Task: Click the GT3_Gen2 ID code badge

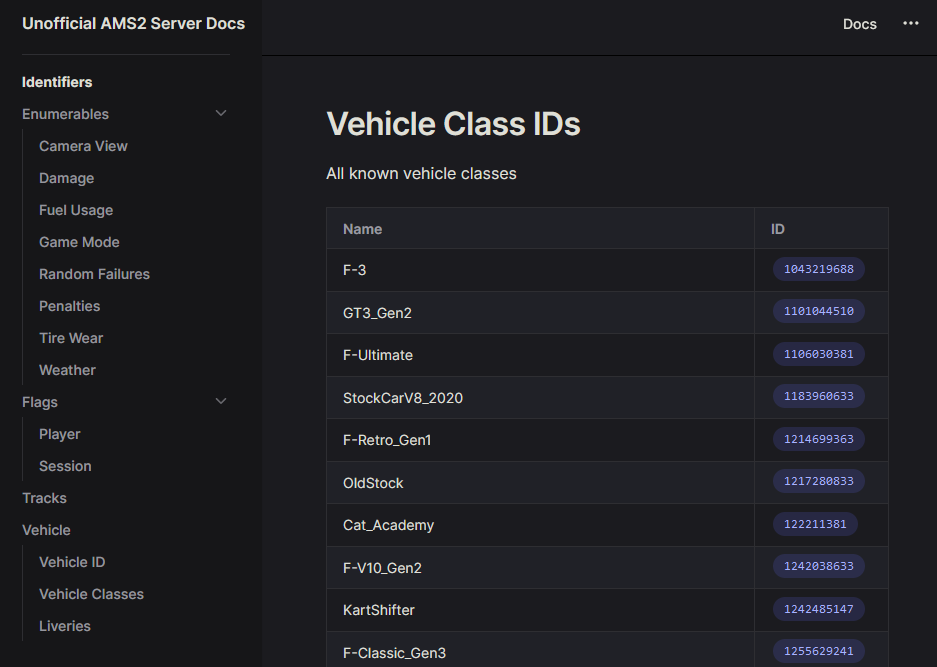Action: point(818,312)
